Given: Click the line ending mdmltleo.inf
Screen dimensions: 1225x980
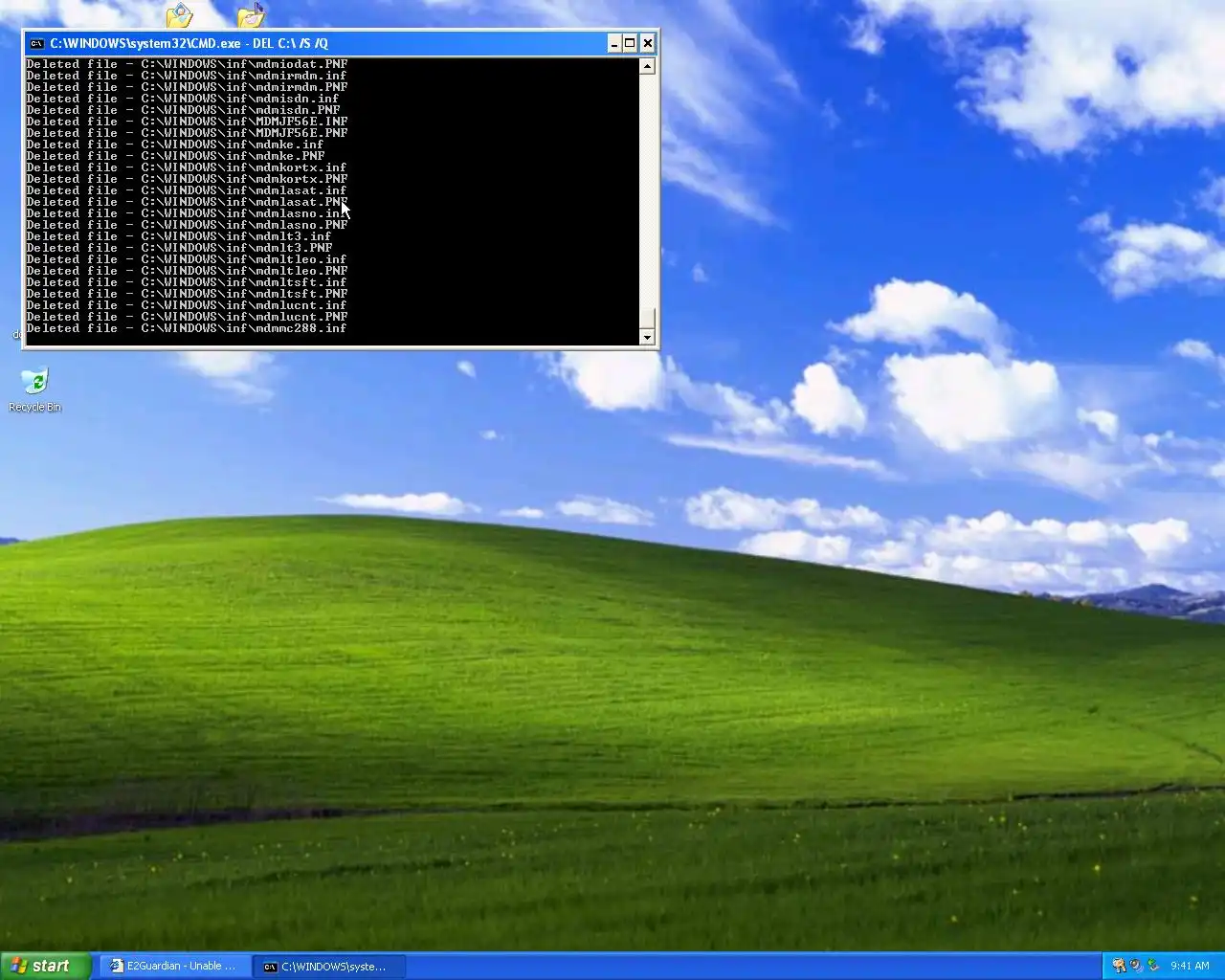Looking at the screenshot, I should pyautogui.click(x=187, y=259).
